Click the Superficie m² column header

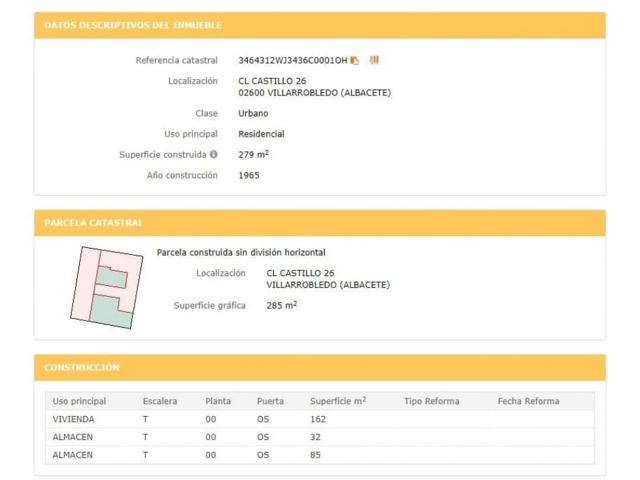coord(338,401)
